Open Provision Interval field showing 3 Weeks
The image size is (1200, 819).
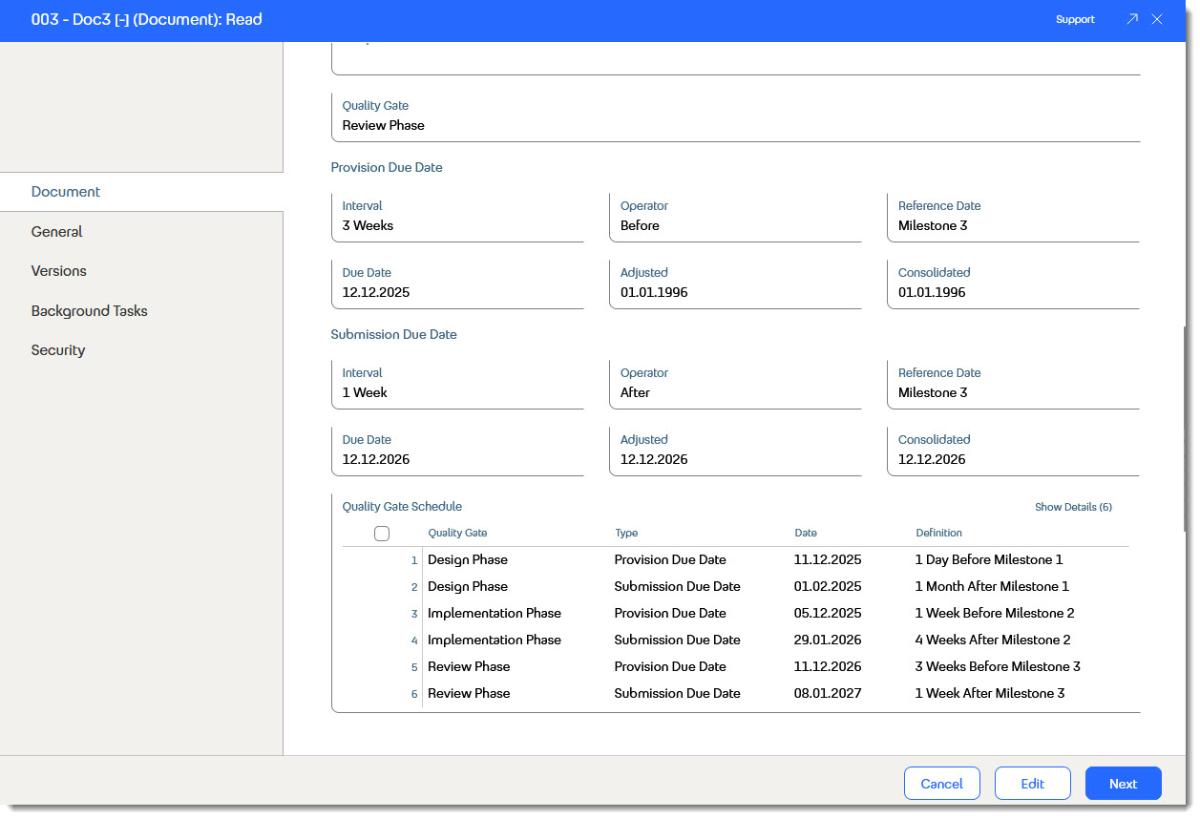457,216
